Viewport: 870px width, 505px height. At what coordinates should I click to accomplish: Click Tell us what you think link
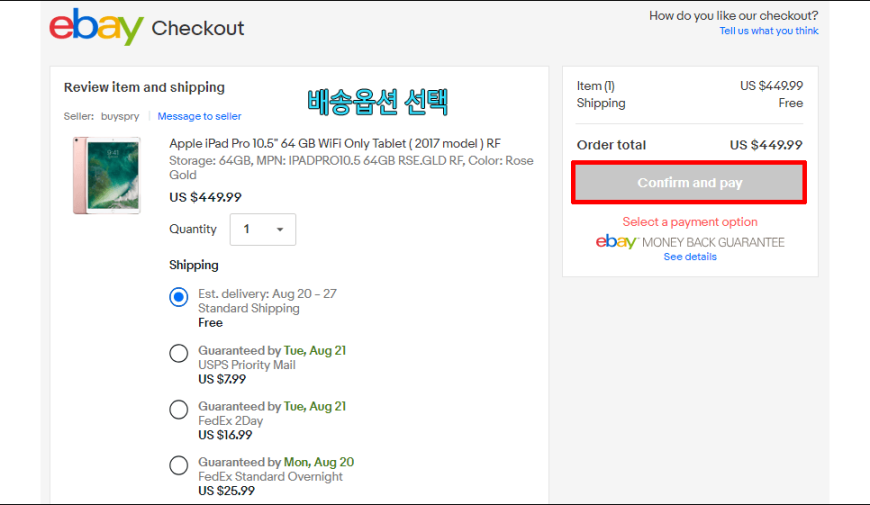coord(768,31)
